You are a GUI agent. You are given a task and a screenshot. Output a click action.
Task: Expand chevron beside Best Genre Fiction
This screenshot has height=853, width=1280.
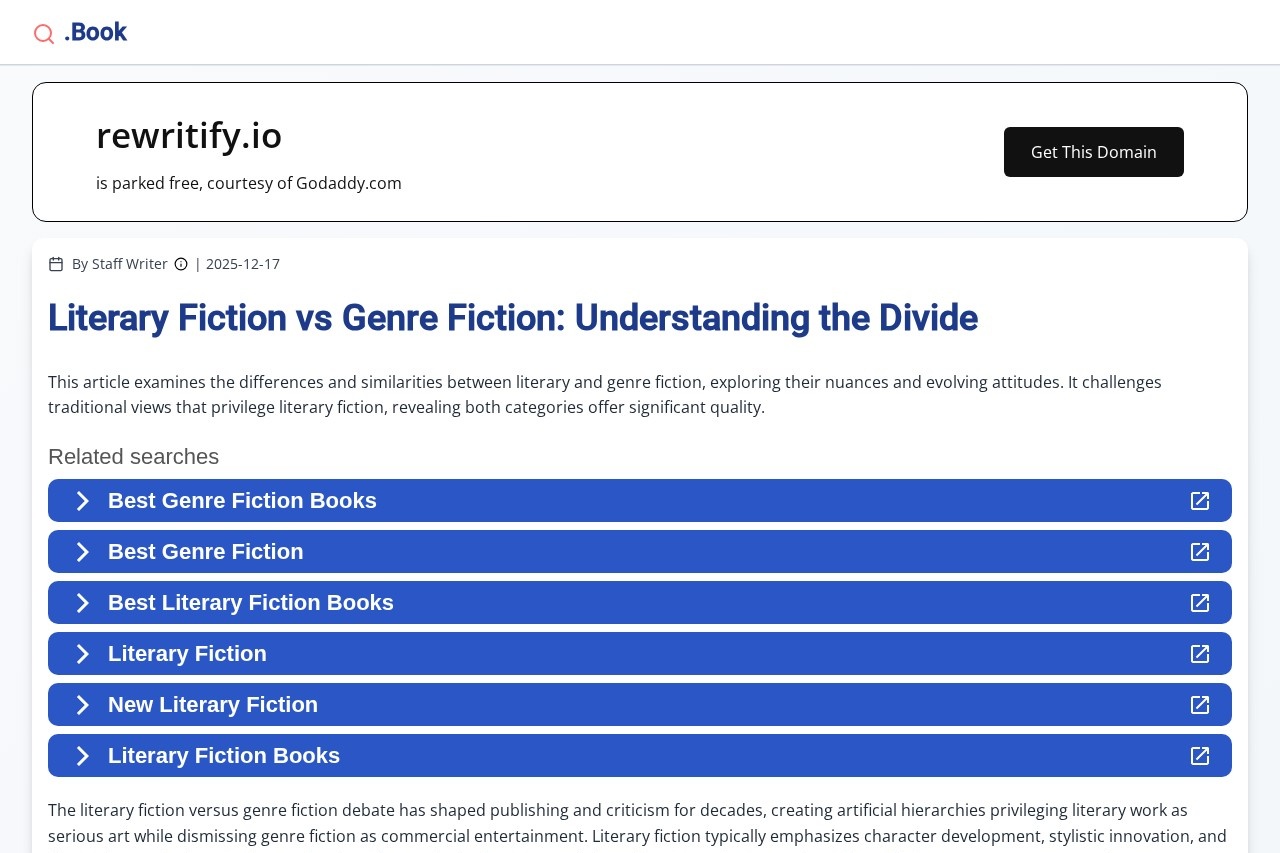(x=83, y=552)
